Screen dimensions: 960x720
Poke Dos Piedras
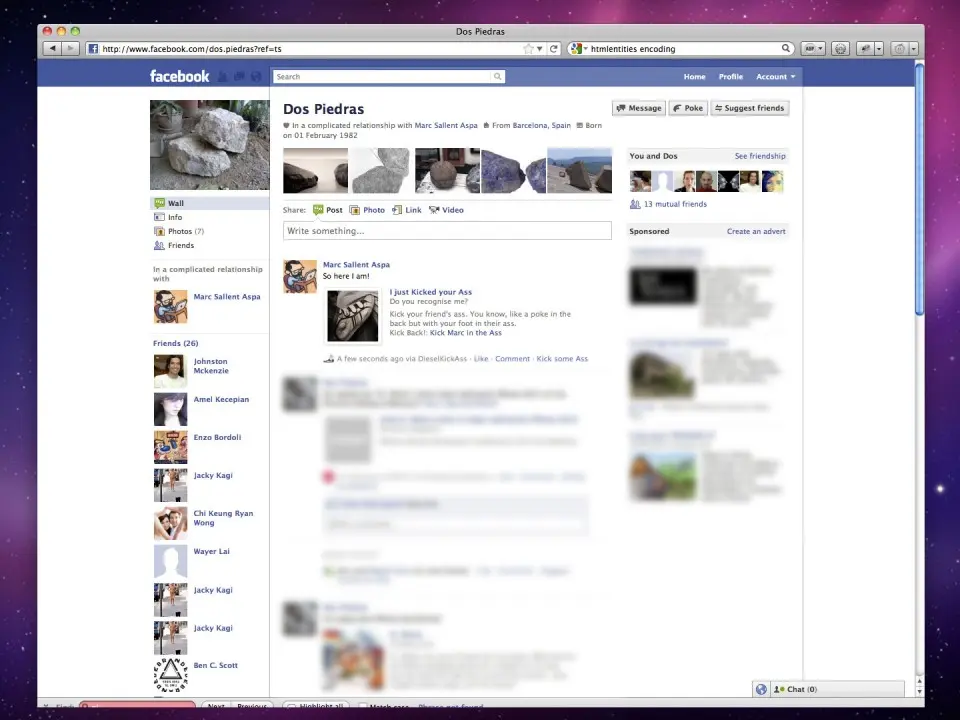coord(688,108)
